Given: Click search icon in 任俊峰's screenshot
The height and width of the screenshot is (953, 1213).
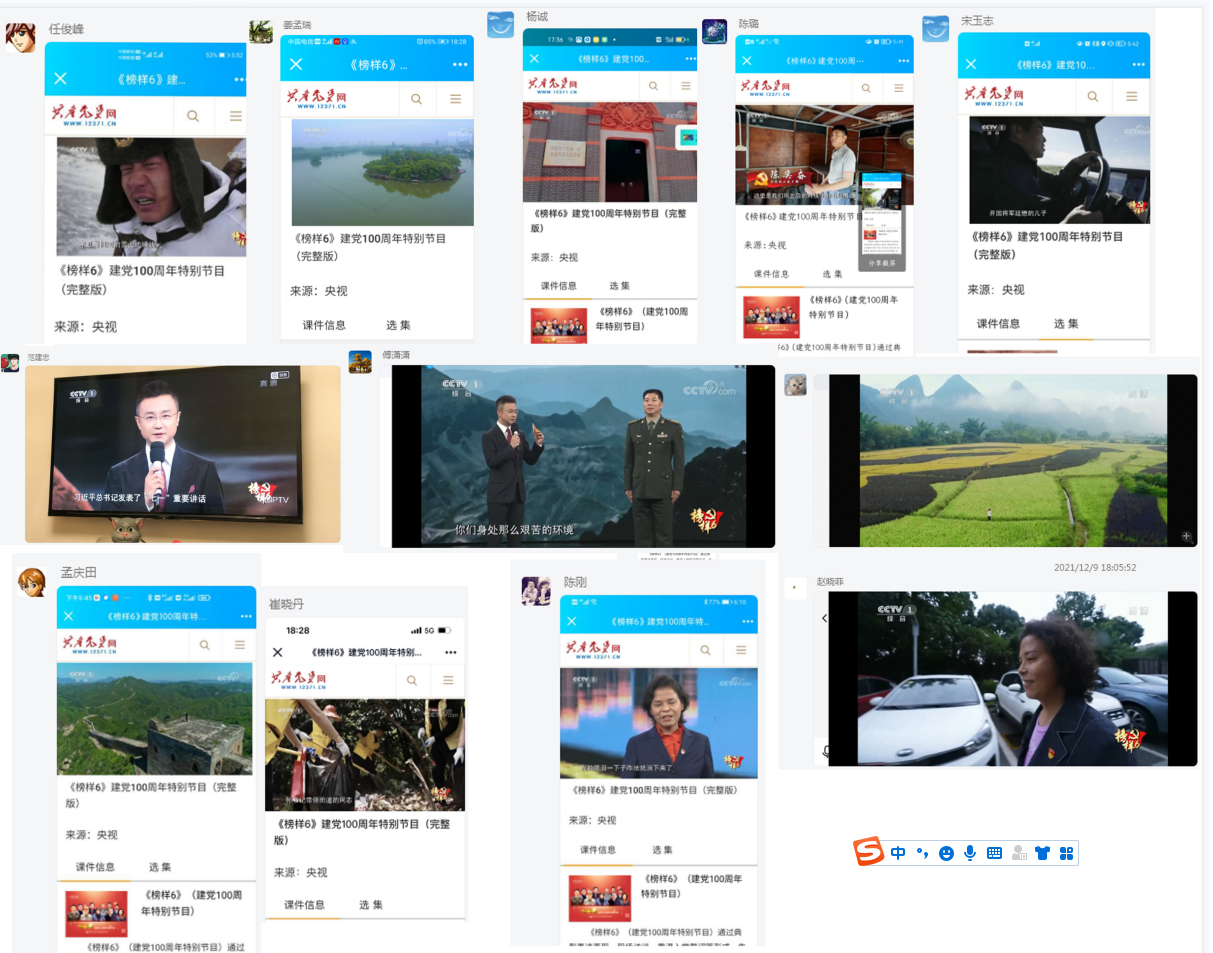Looking at the screenshot, I should [193, 116].
